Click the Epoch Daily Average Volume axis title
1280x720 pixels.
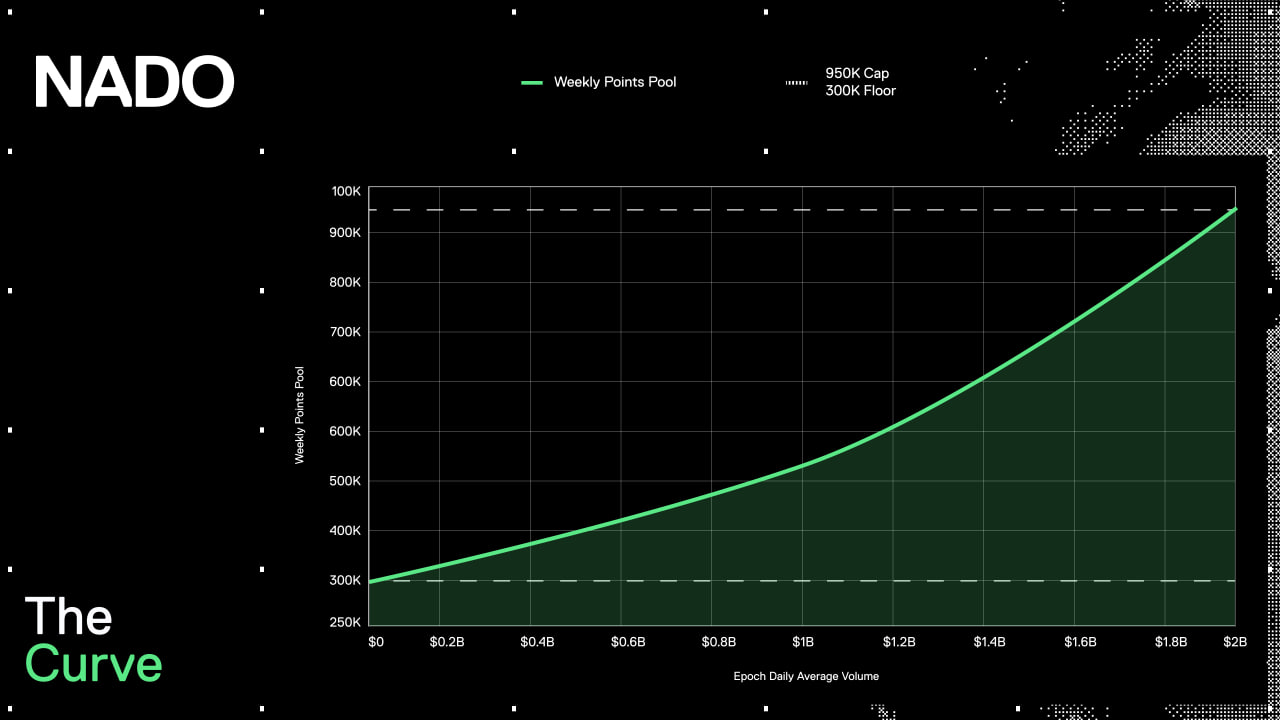pyautogui.click(x=806, y=676)
